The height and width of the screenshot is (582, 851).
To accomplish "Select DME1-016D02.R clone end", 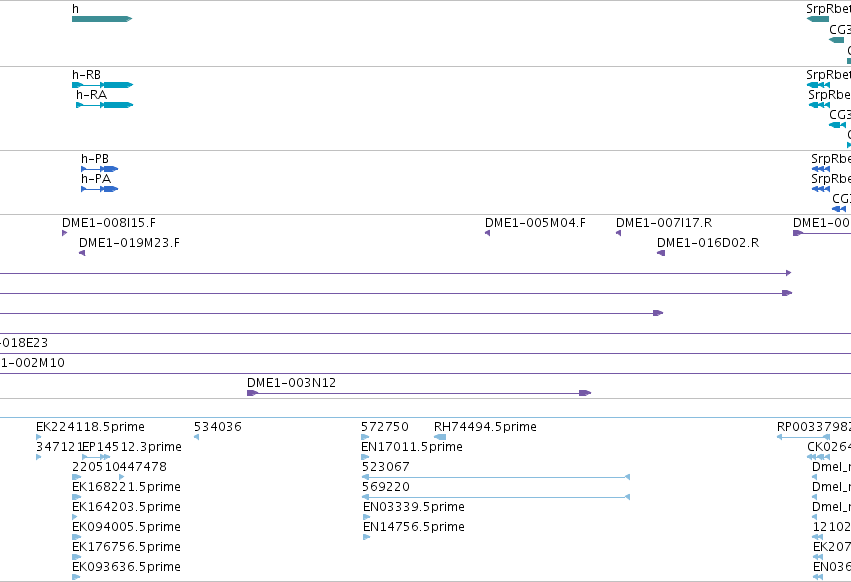I will click(x=661, y=253).
